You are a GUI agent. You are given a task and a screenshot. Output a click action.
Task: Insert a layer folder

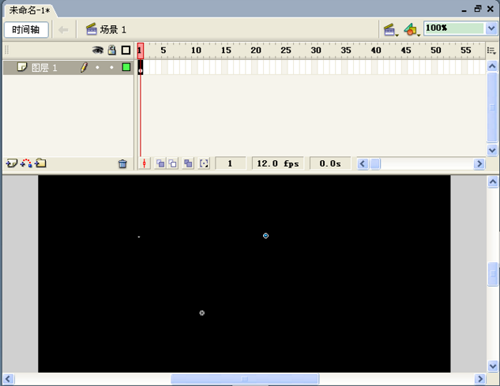(41, 163)
